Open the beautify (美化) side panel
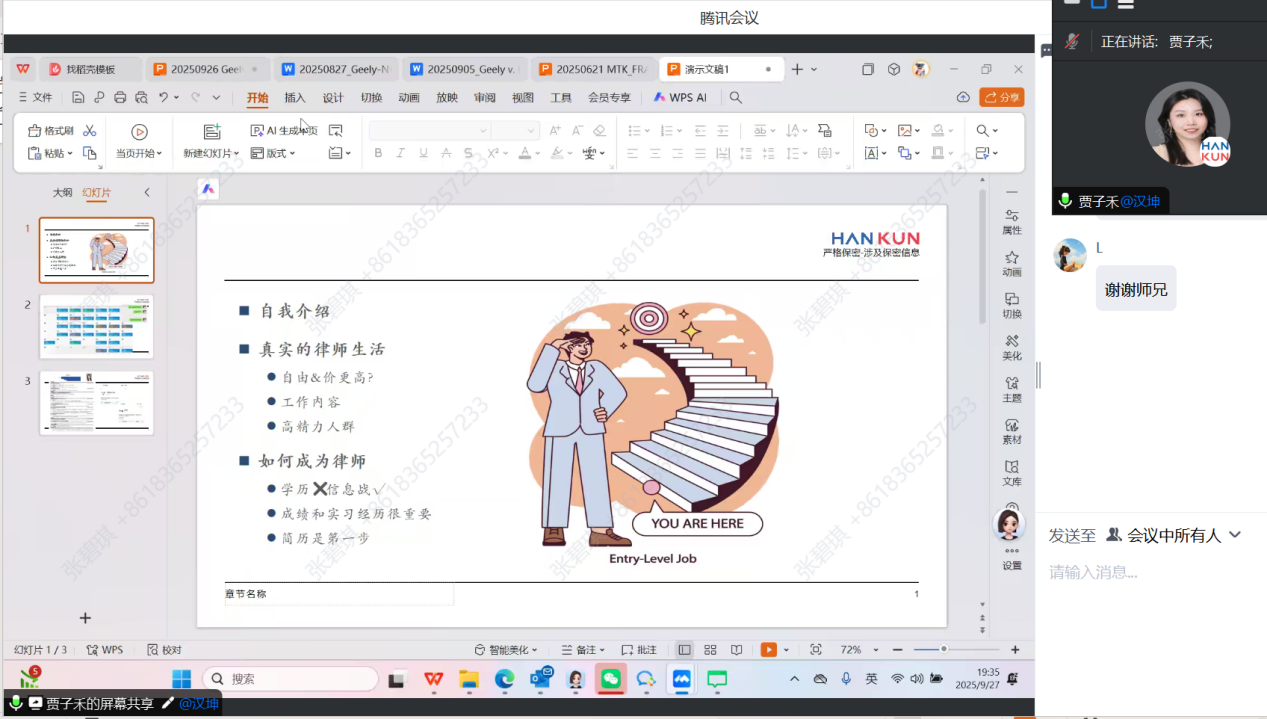The height and width of the screenshot is (719, 1267). (x=1012, y=347)
